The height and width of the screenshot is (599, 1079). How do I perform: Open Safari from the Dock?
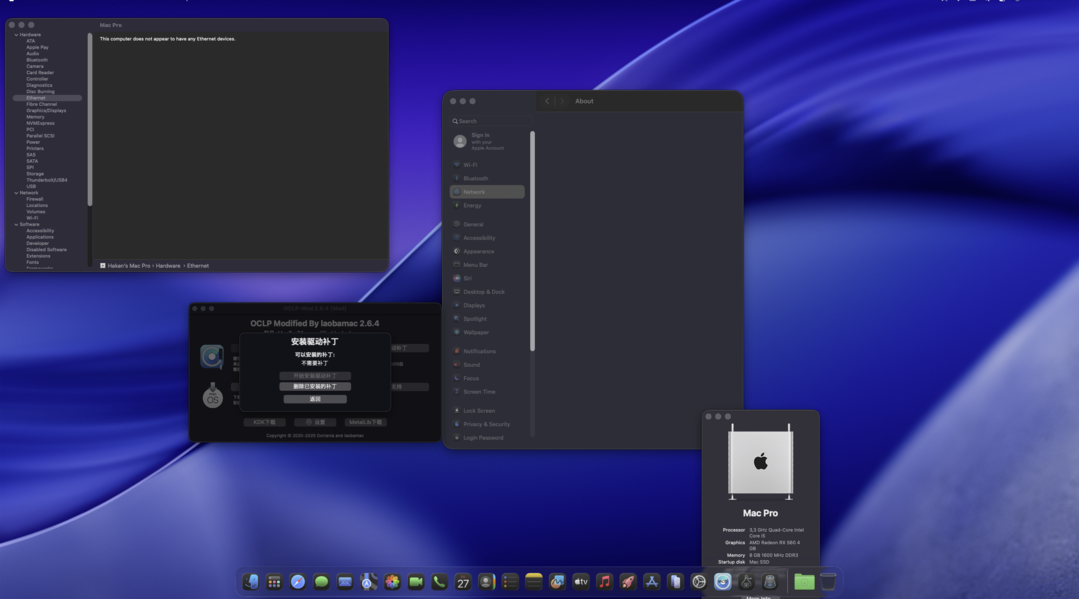(x=298, y=582)
